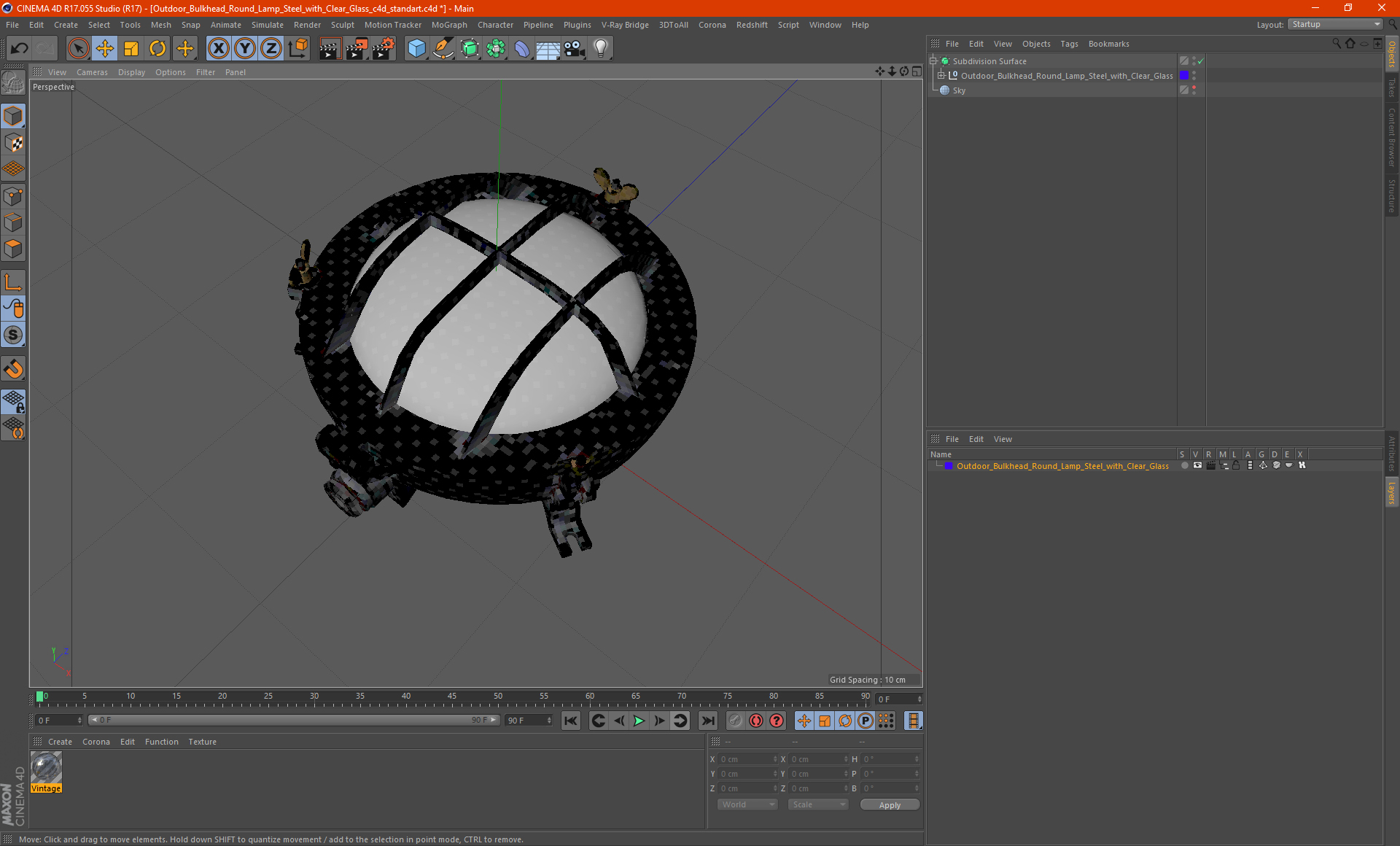Open Edit Render Settings icon
Image resolution: width=1400 pixels, height=846 pixels.
384,49
